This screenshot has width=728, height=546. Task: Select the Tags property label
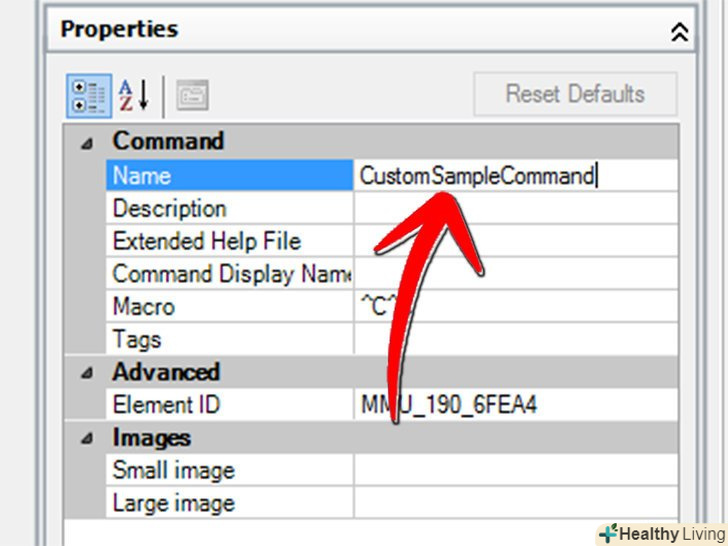137,339
